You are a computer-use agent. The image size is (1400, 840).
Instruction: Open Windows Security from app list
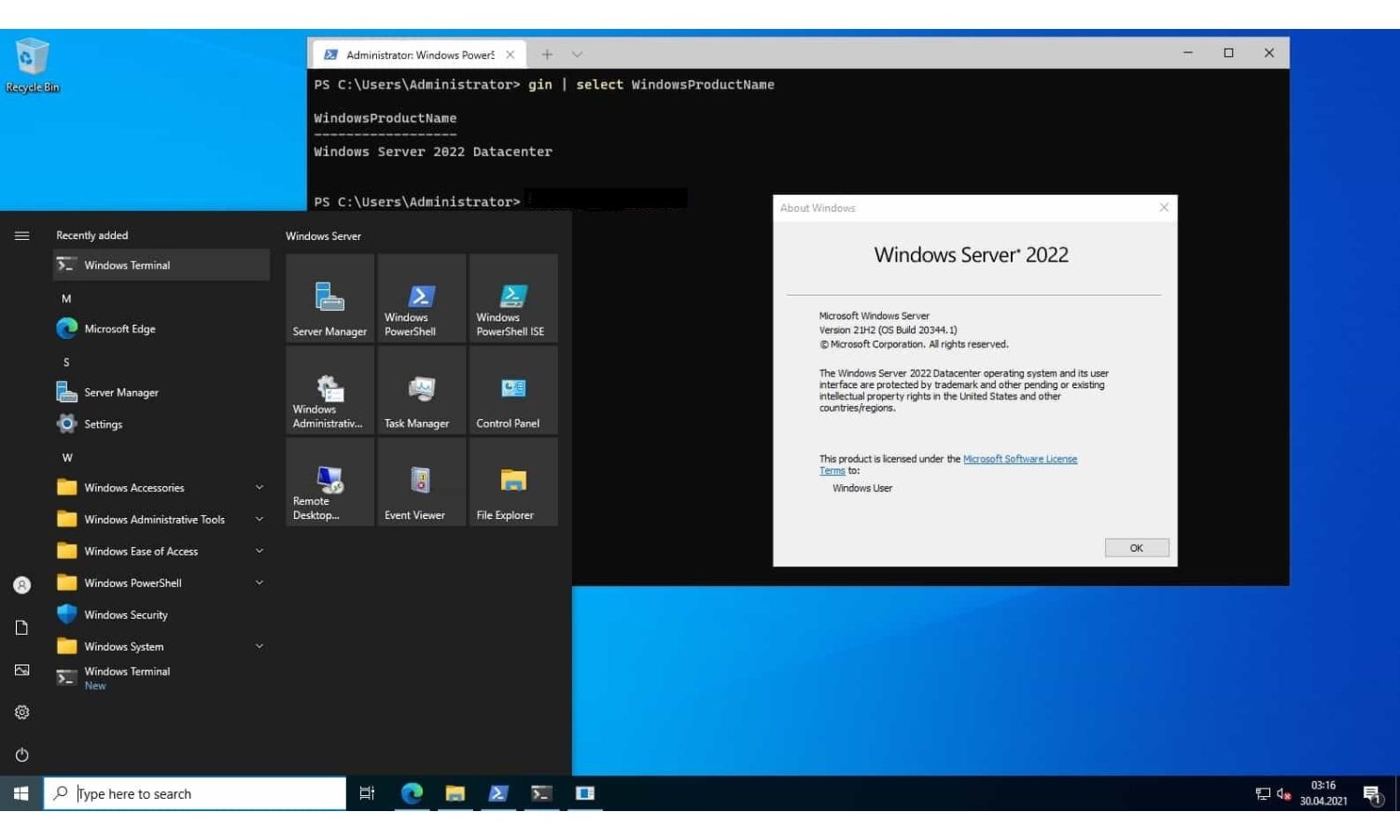tap(161, 614)
